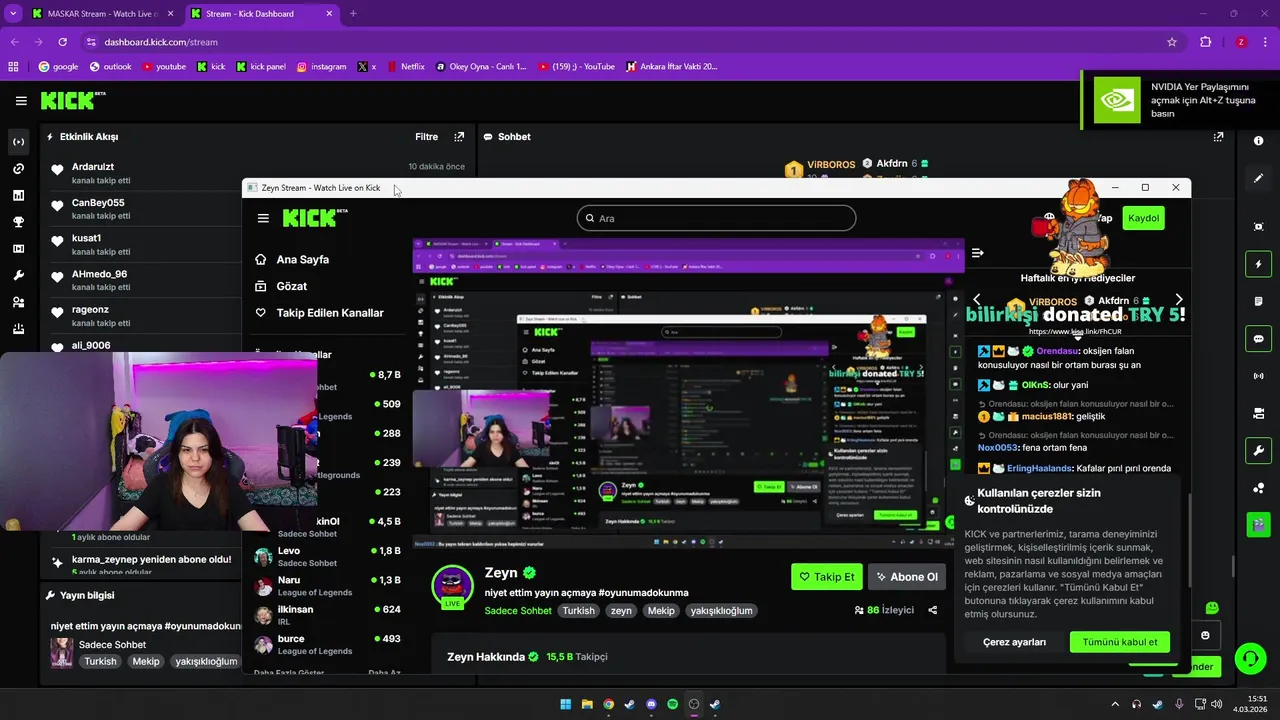Viewport: 1280px width, 720px height.
Task: Select the Turkish tag under Zeyn's title
Action: [x=578, y=611]
